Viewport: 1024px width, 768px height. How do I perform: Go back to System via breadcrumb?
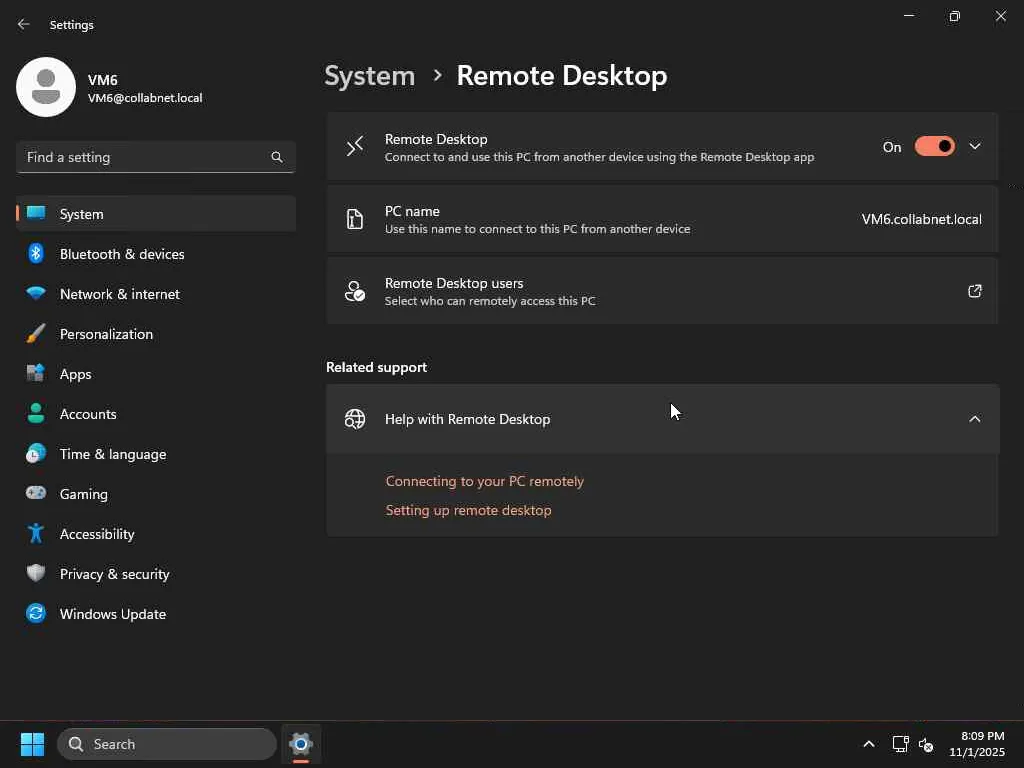[x=370, y=76]
